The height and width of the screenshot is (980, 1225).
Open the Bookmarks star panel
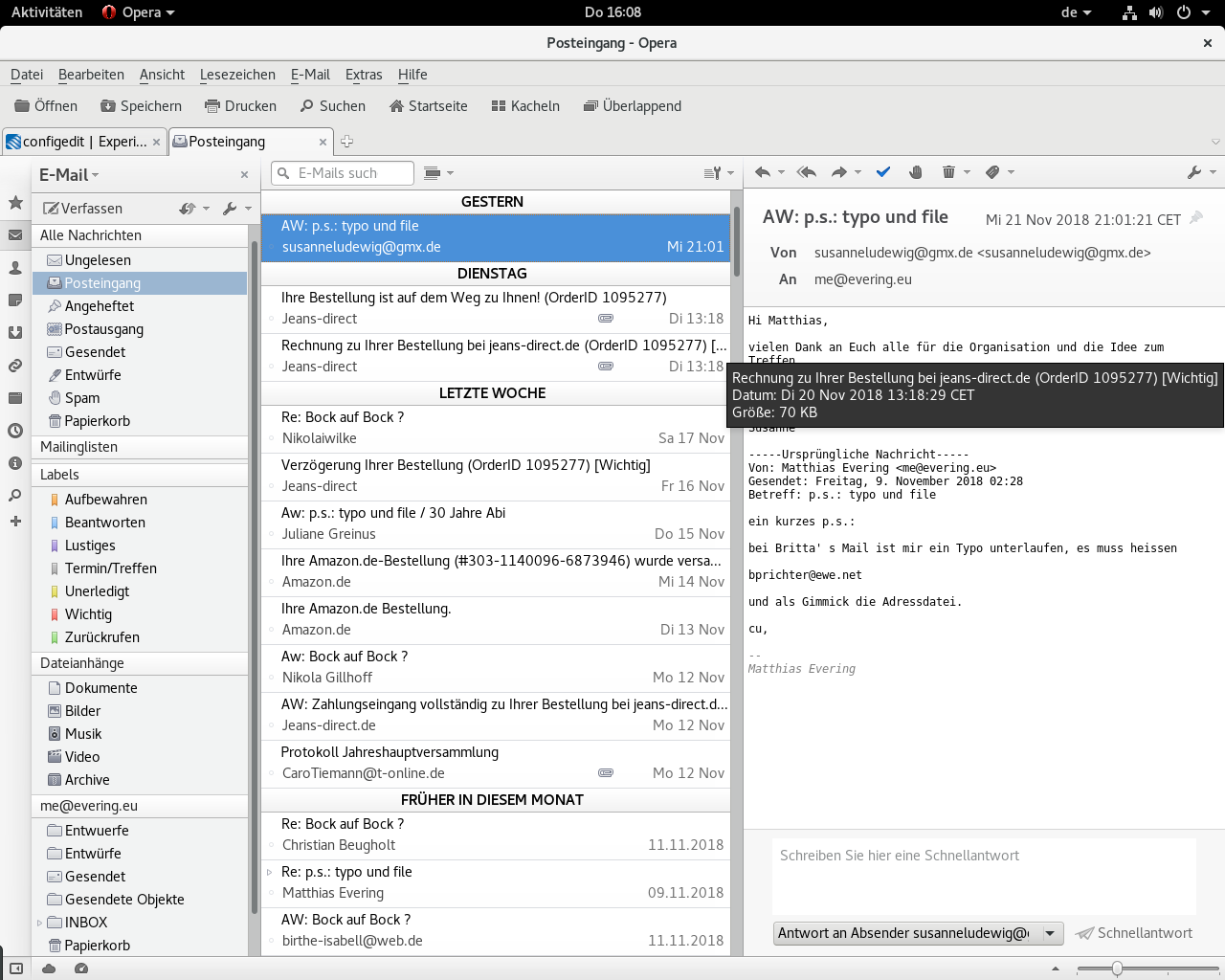click(15, 203)
